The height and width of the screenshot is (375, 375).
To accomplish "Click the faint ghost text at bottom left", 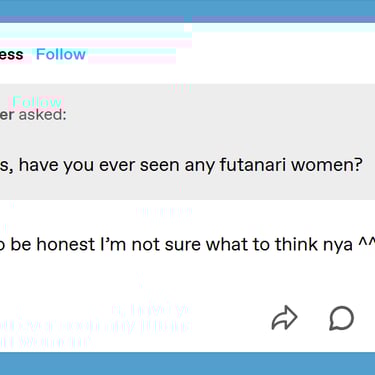I will click(x=96, y=326).
